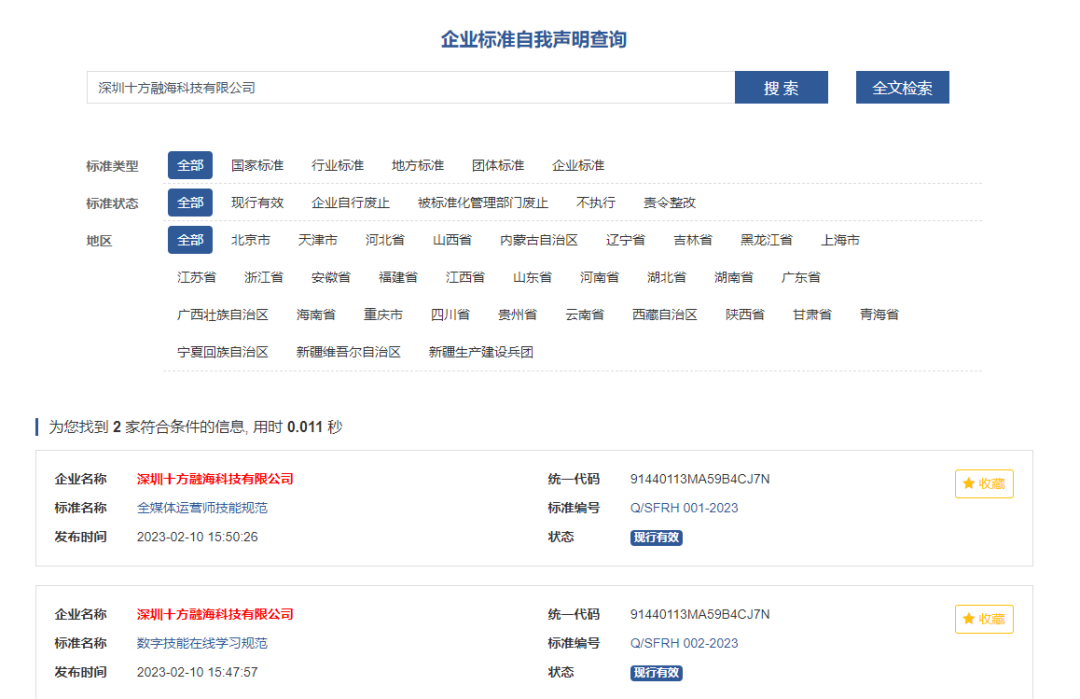1080x699 pixels.
Task: Choose 西藏自治区 region filter
Action: coord(665,314)
